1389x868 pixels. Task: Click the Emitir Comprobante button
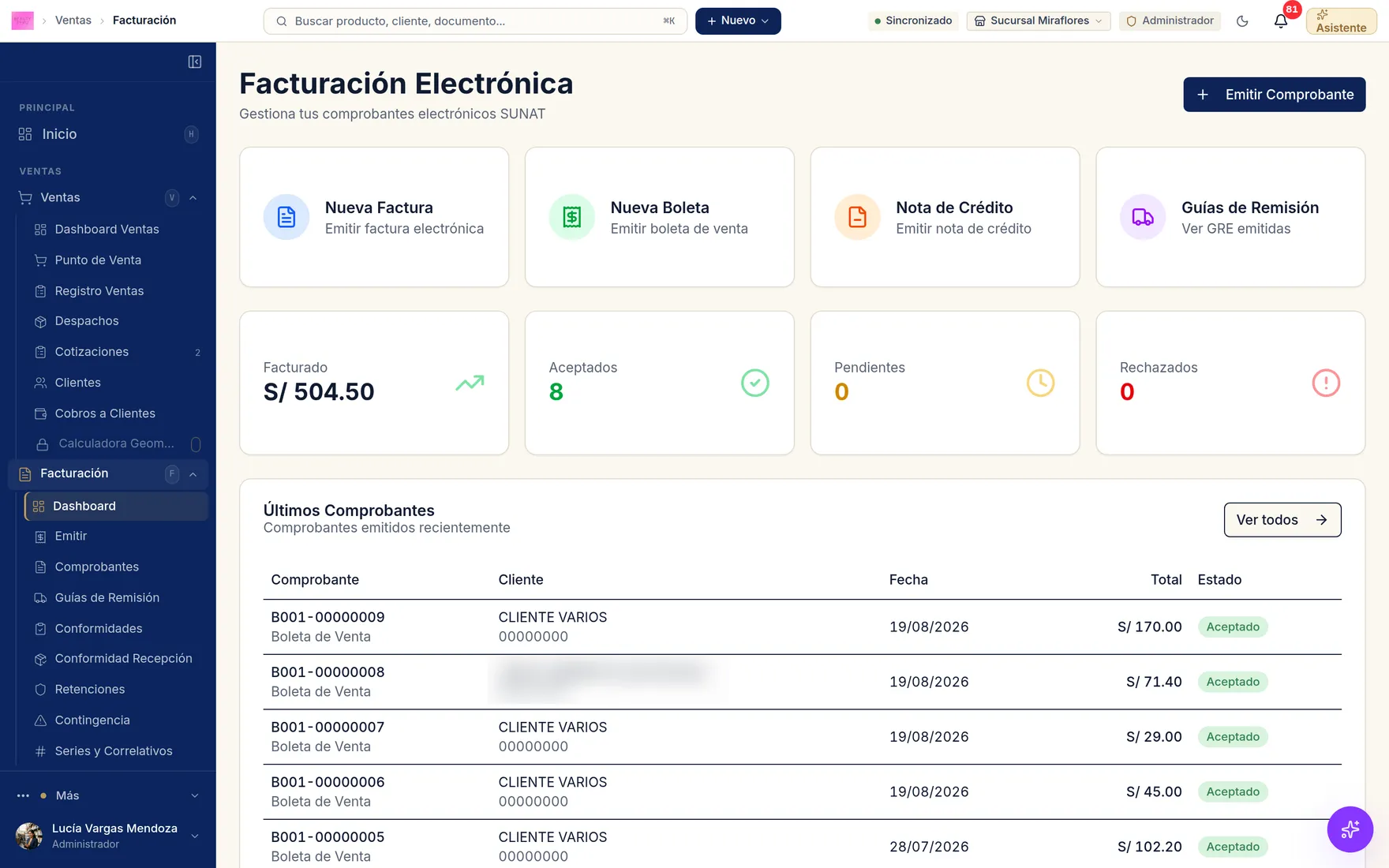[1275, 95]
